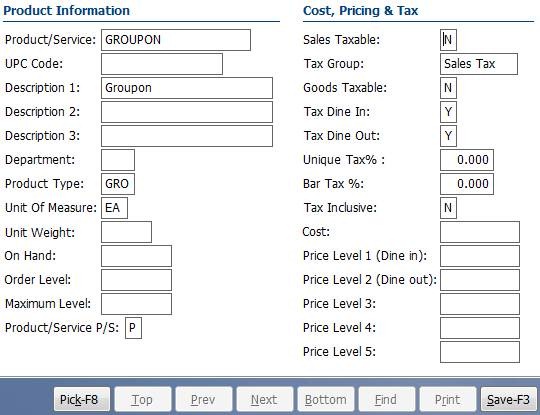This screenshot has width=540, height=415.
Task: Select the On Hand quantity field
Action: pos(136,256)
